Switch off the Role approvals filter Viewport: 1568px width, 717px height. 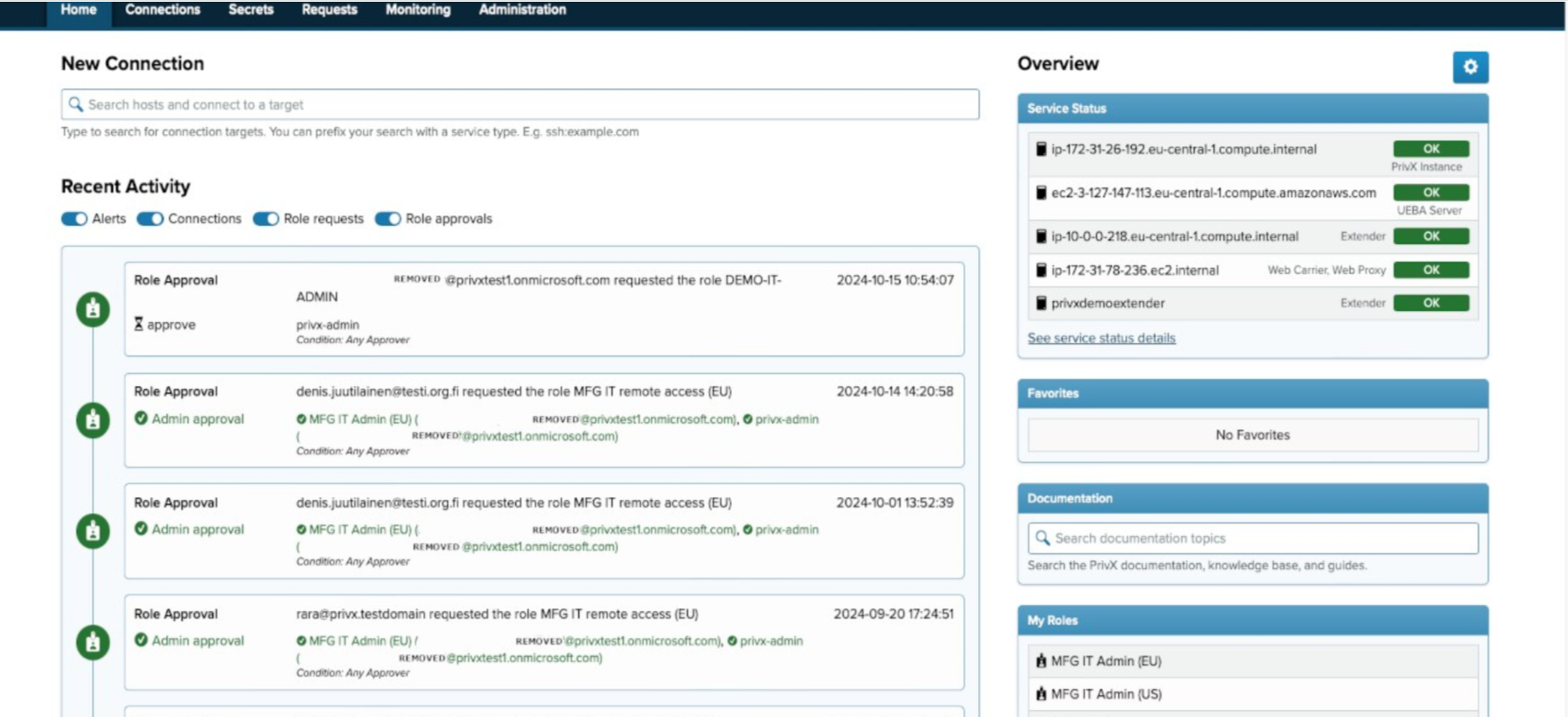pos(388,219)
